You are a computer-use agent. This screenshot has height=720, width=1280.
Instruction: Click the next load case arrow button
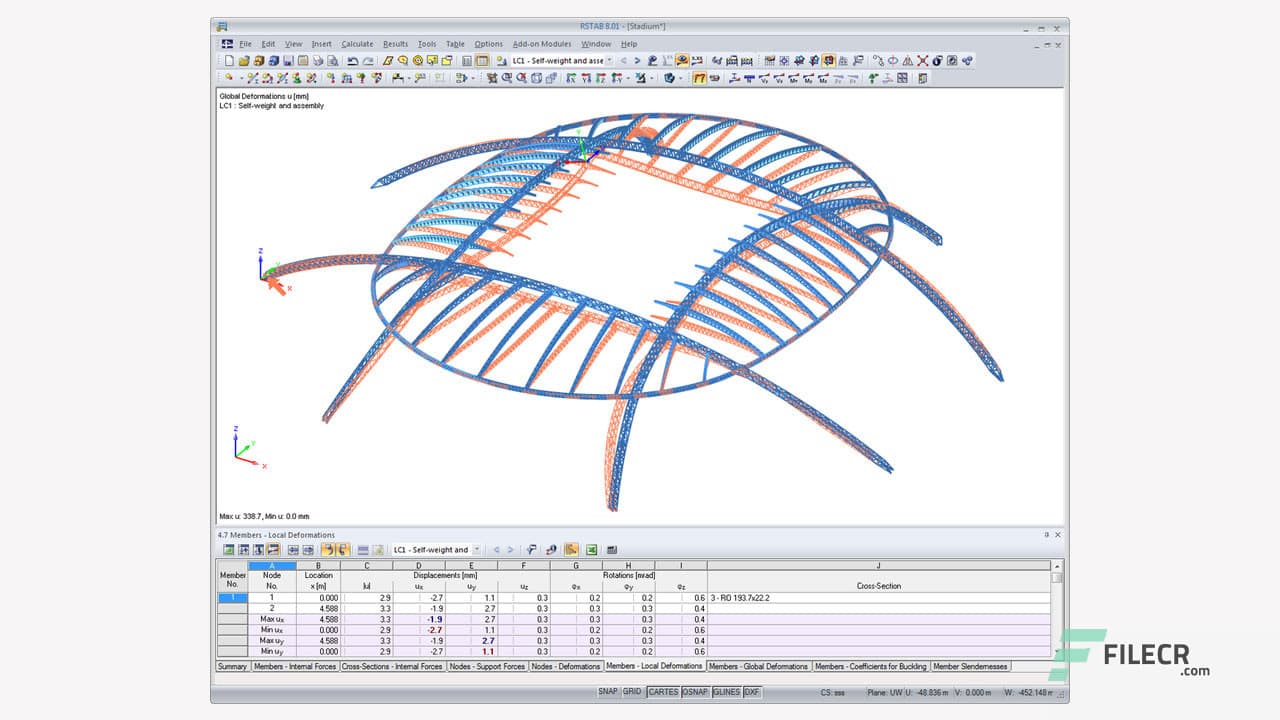coord(637,61)
